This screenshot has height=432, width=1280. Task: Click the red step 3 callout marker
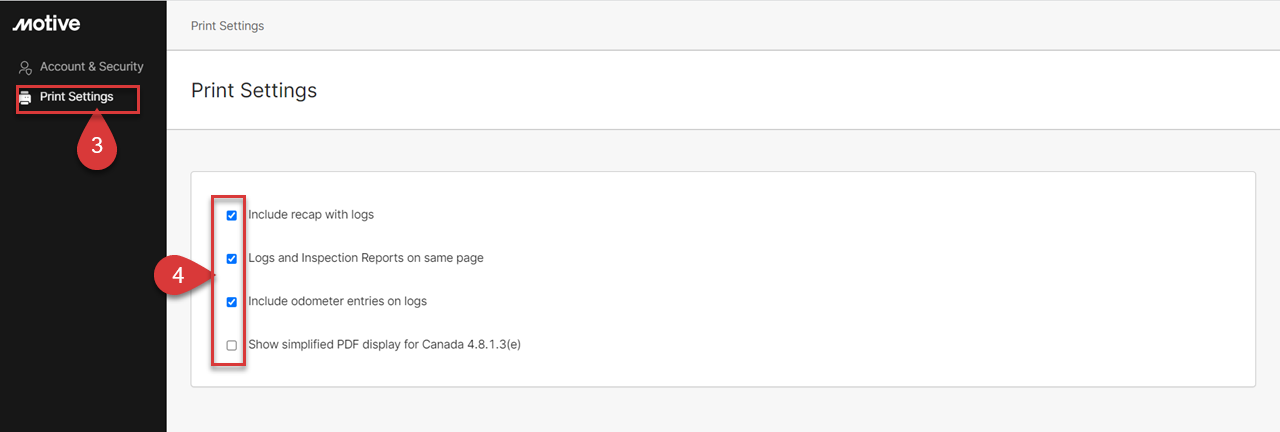[x=97, y=145]
